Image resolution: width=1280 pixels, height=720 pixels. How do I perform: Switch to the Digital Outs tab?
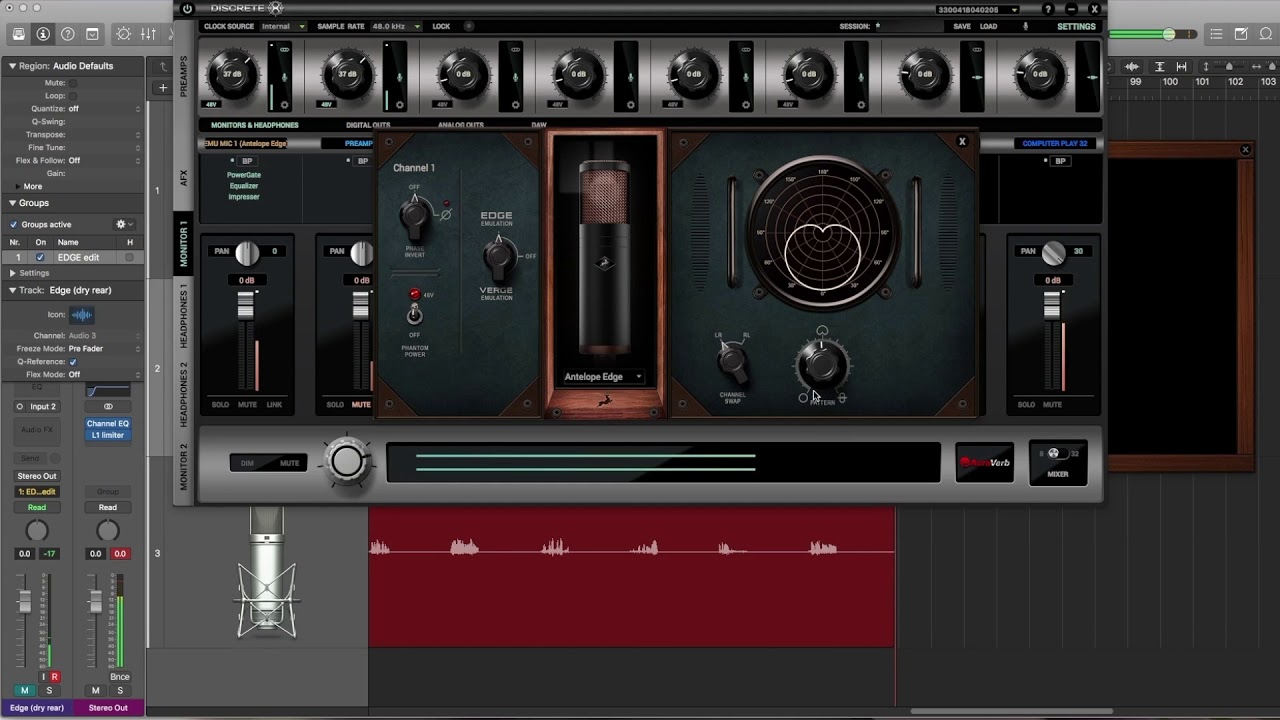pyautogui.click(x=368, y=125)
